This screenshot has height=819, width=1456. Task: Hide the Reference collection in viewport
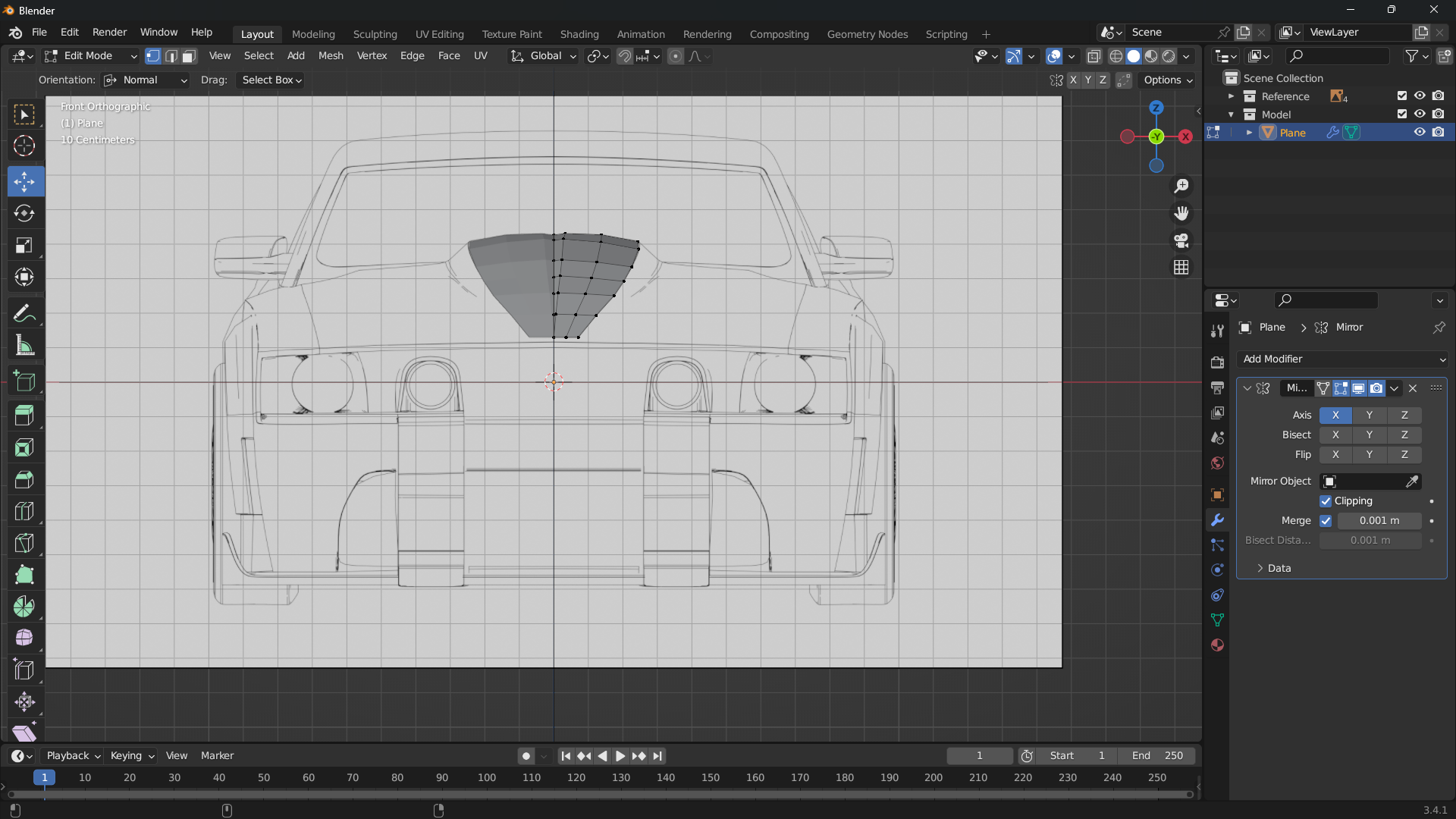click(1420, 96)
